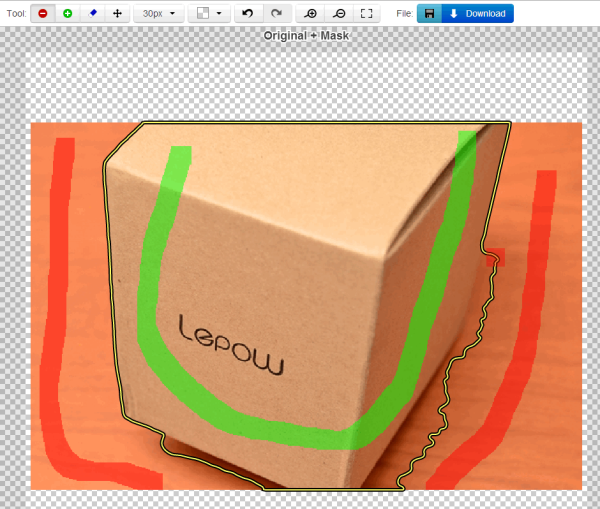Redo the last undone action
Screen dimensions: 600x509
[x=277, y=14]
